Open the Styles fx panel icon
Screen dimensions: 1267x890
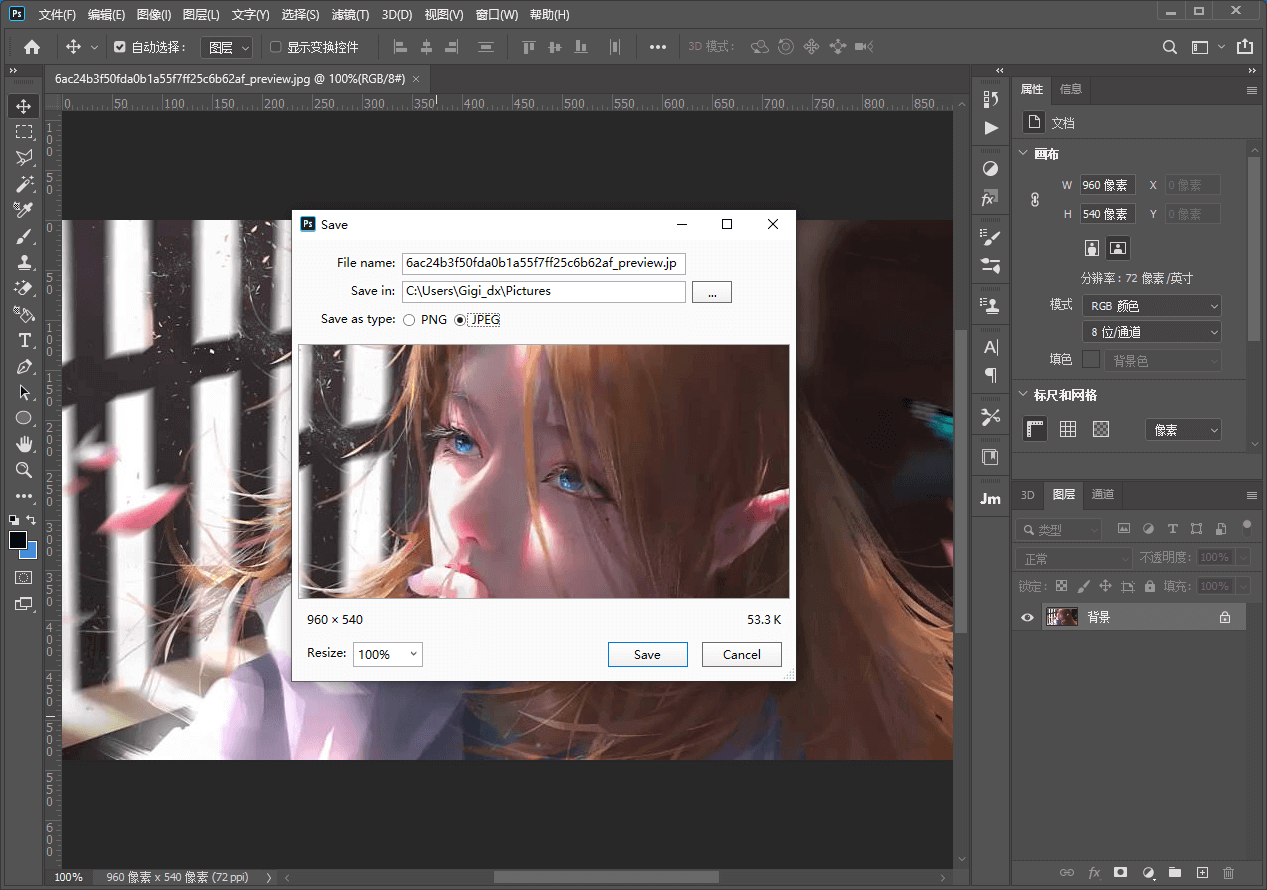pos(989,199)
